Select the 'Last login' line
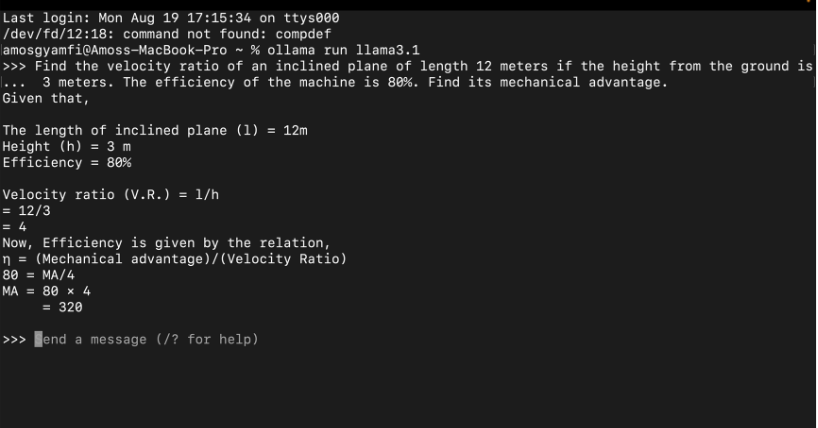Screen dimensions: 818x428 click(171, 18)
